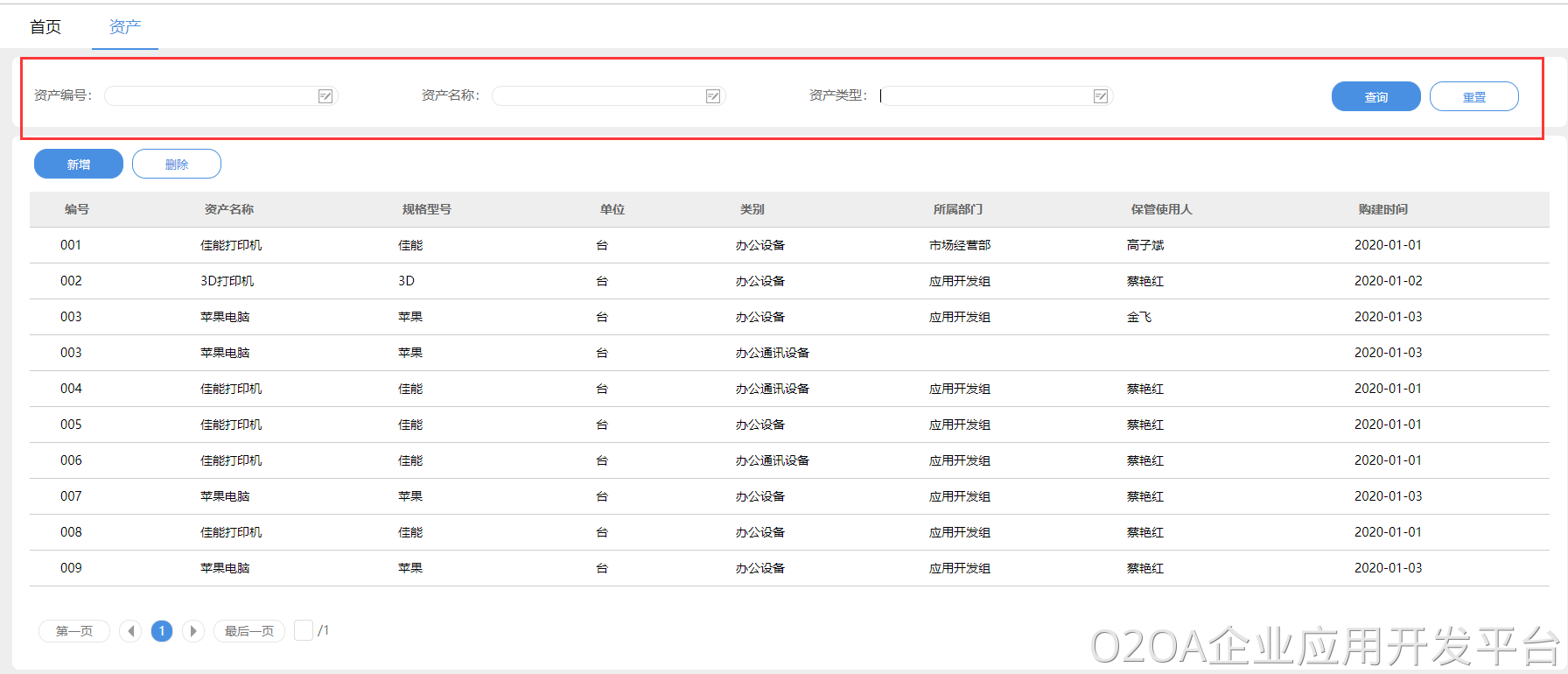Switch to the 首页 tab
The image size is (1568, 674).
(45, 27)
